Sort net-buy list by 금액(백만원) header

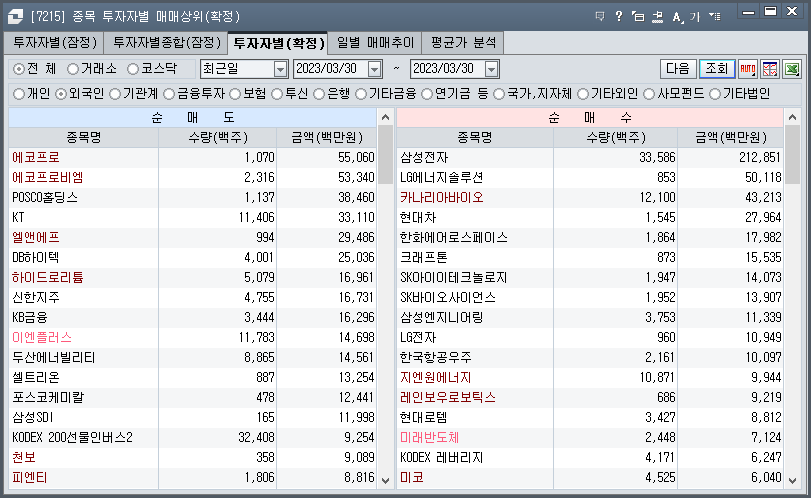click(x=731, y=138)
